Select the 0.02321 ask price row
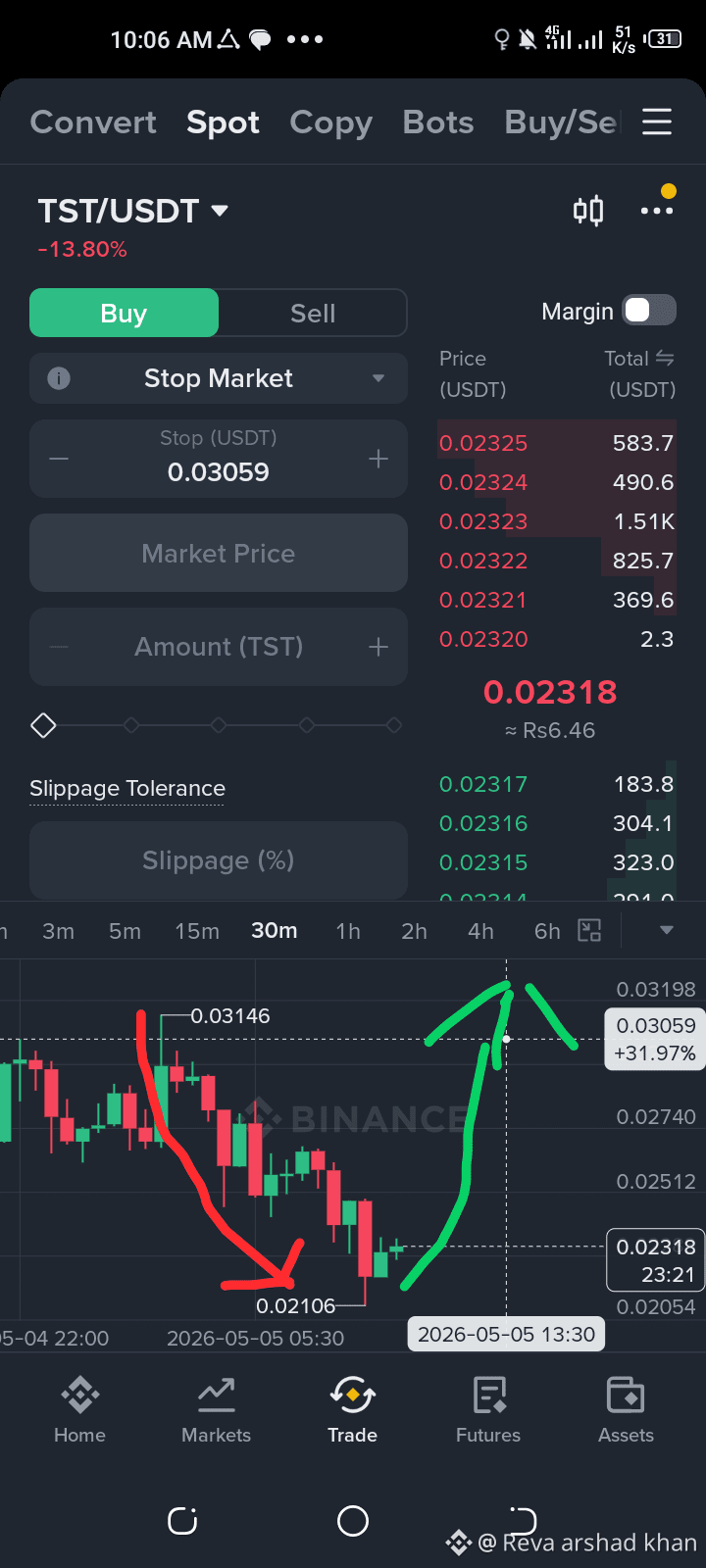 pyautogui.click(x=557, y=600)
